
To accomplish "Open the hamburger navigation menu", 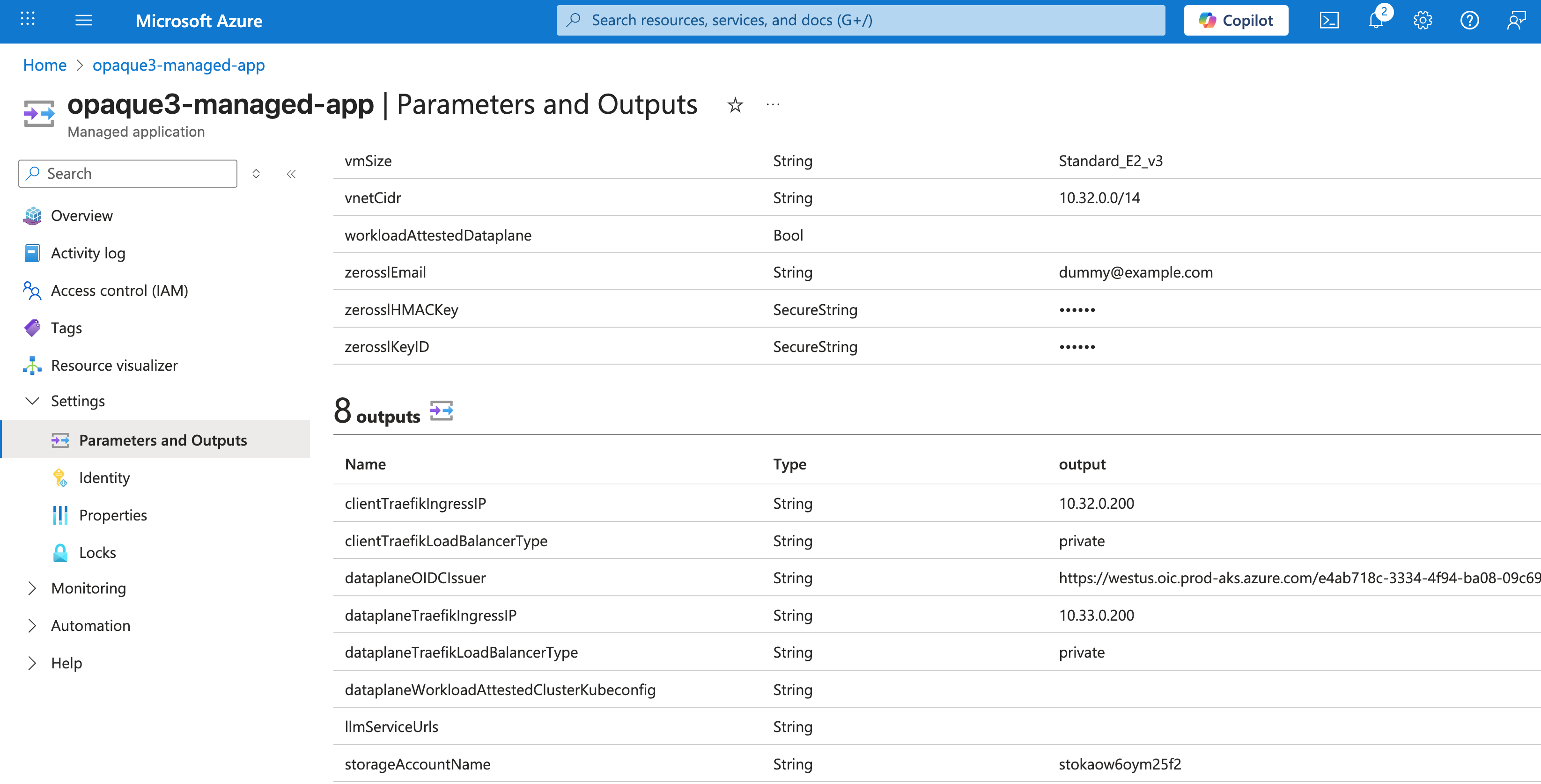I will click(84, 20).
